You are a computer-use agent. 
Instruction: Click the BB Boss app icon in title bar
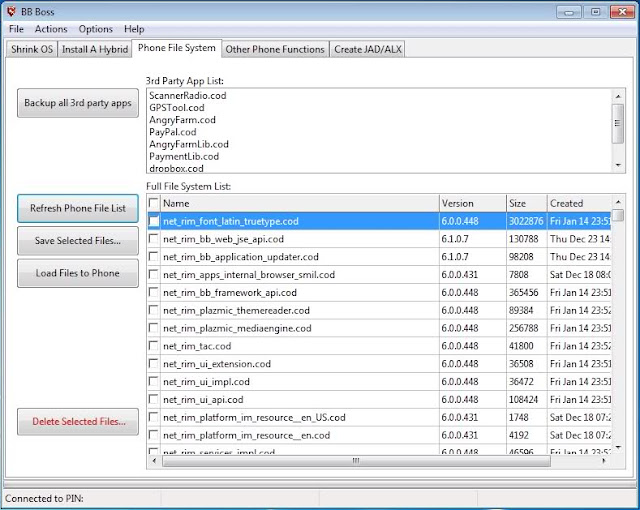point(11,11)
